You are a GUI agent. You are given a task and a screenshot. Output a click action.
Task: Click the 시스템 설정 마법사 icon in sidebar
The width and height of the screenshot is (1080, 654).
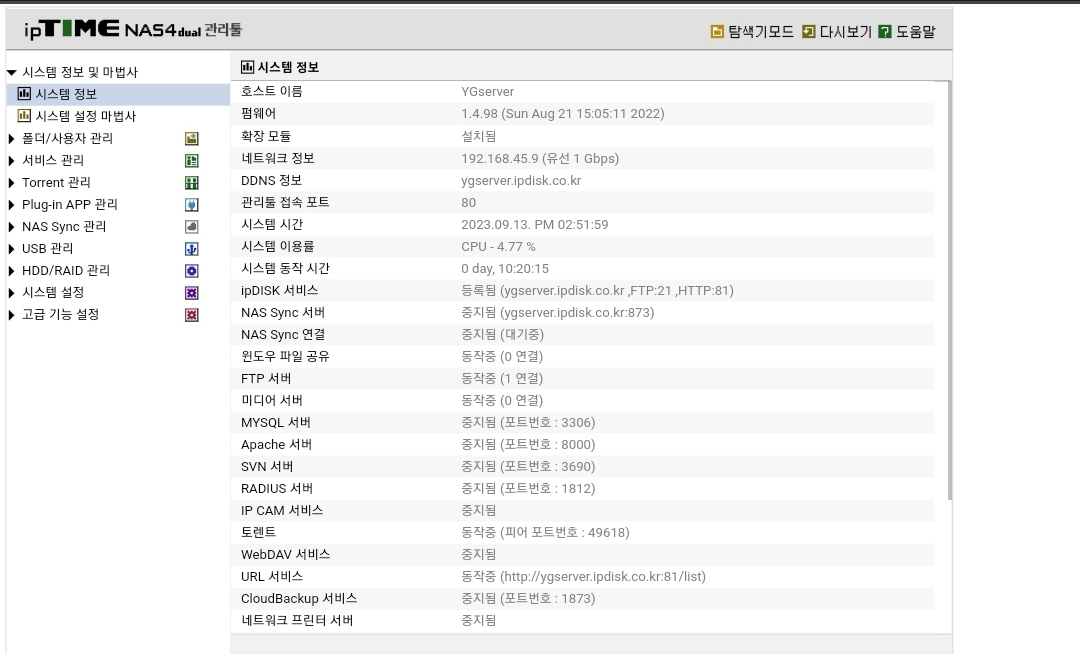pos(24,116)
